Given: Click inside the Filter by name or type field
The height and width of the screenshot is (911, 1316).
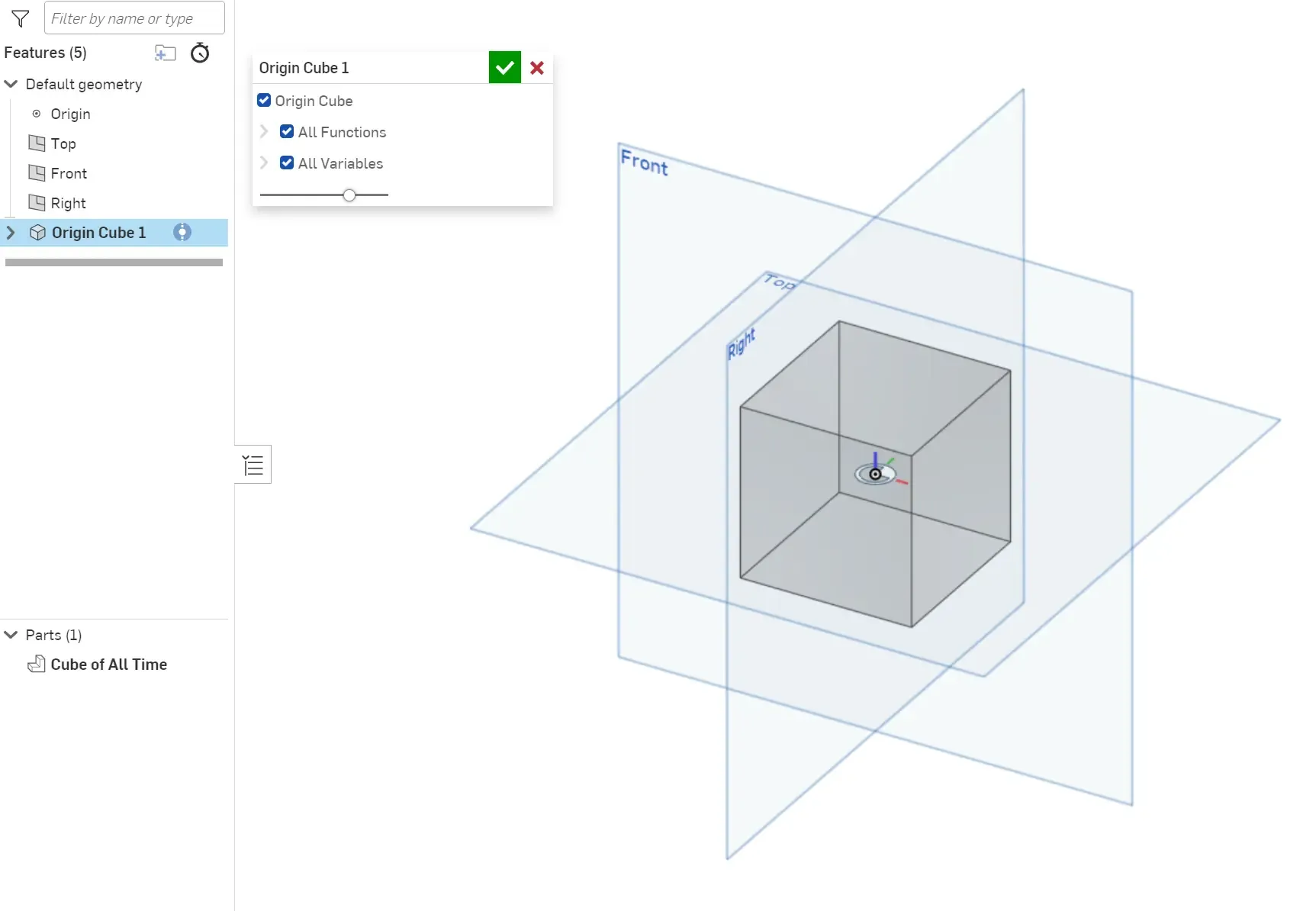Looking at the screenshot, I should tap(134, 18).
